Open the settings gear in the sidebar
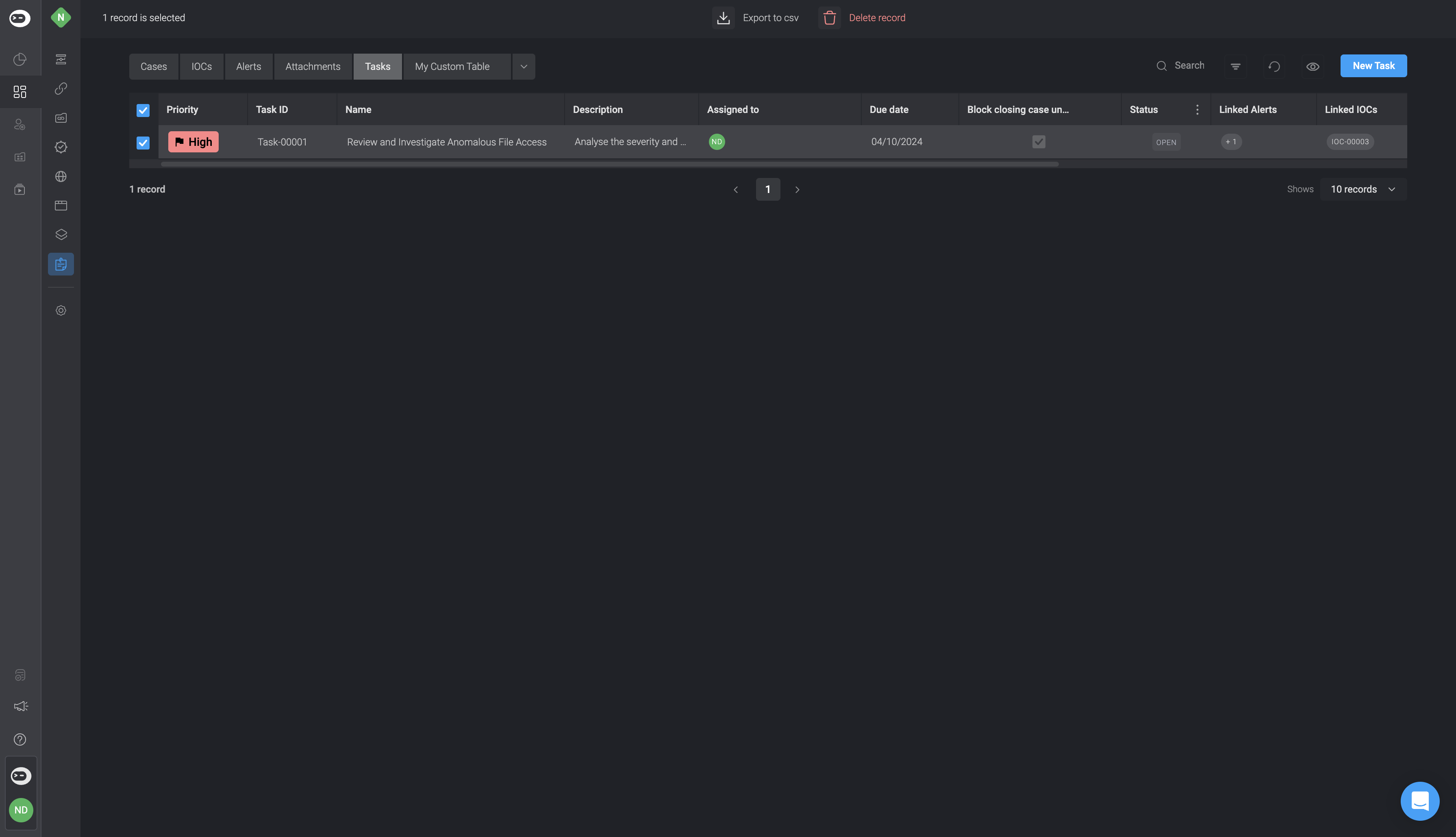The height and width of the screenshot is (837, 1456). click(61, 310)
